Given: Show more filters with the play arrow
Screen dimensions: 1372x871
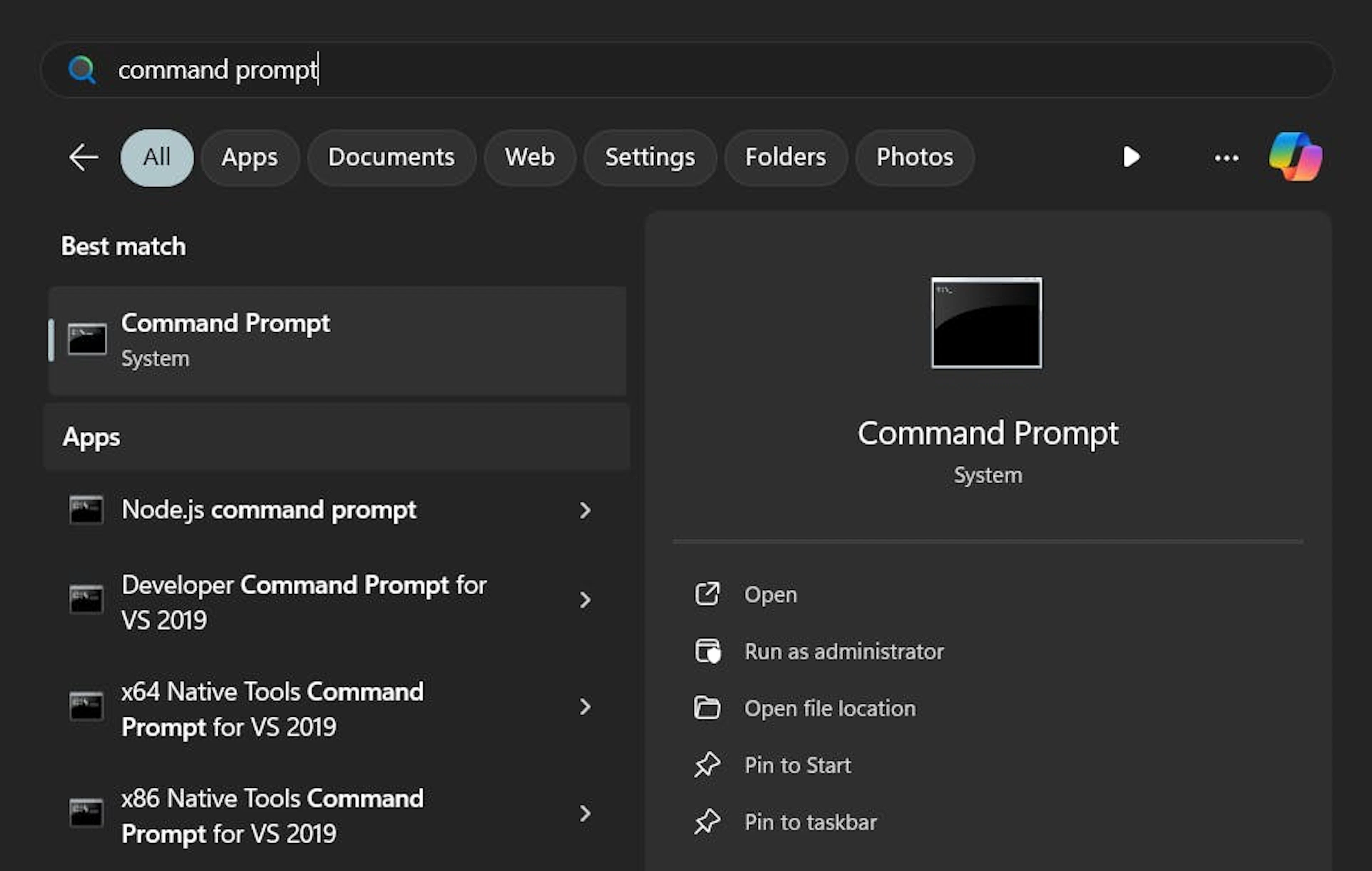Looking at the screenshot, I should 1131,157.
